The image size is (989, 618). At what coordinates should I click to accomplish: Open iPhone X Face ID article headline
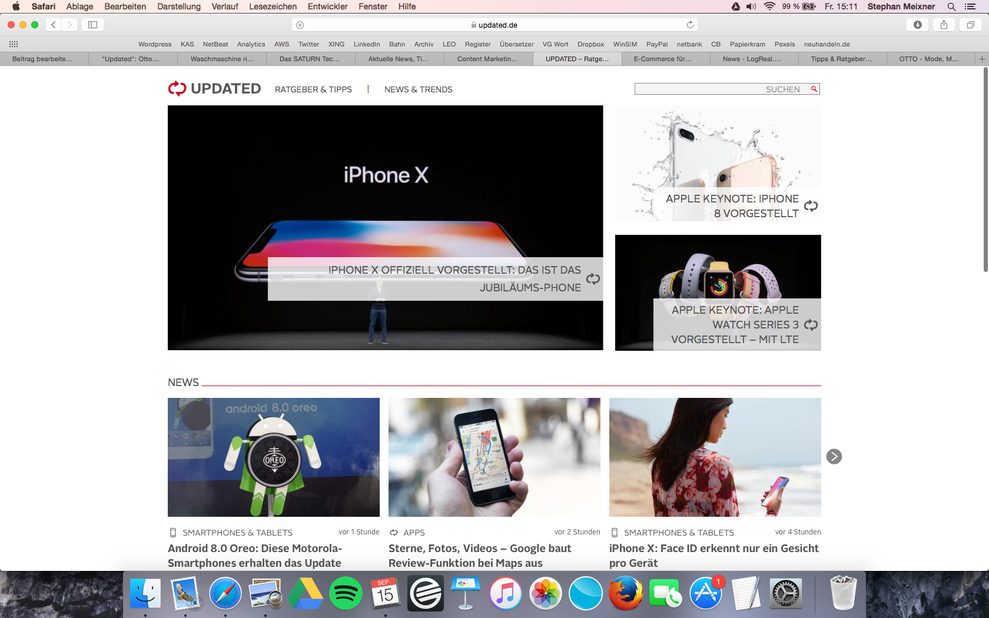713,556
